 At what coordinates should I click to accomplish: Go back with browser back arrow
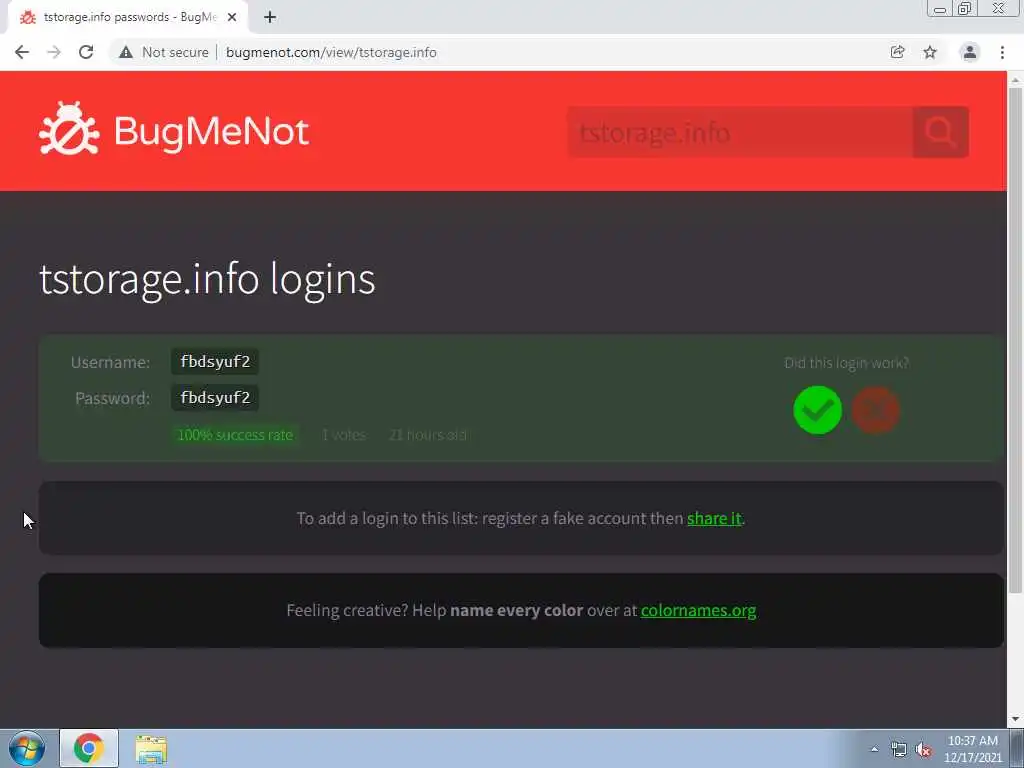tap(22, 52)
